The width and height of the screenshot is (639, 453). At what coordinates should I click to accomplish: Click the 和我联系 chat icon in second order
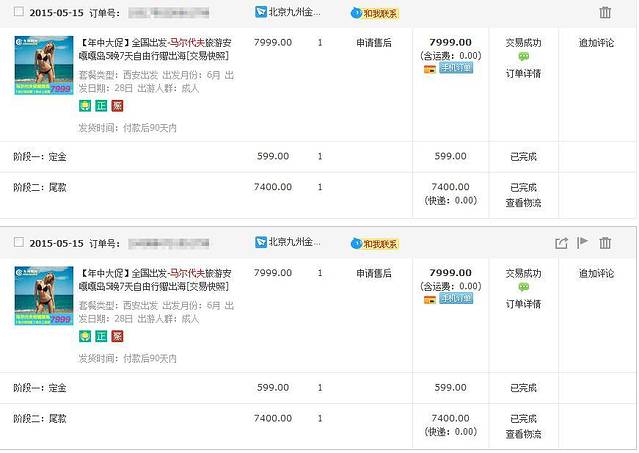coord(374,243)
